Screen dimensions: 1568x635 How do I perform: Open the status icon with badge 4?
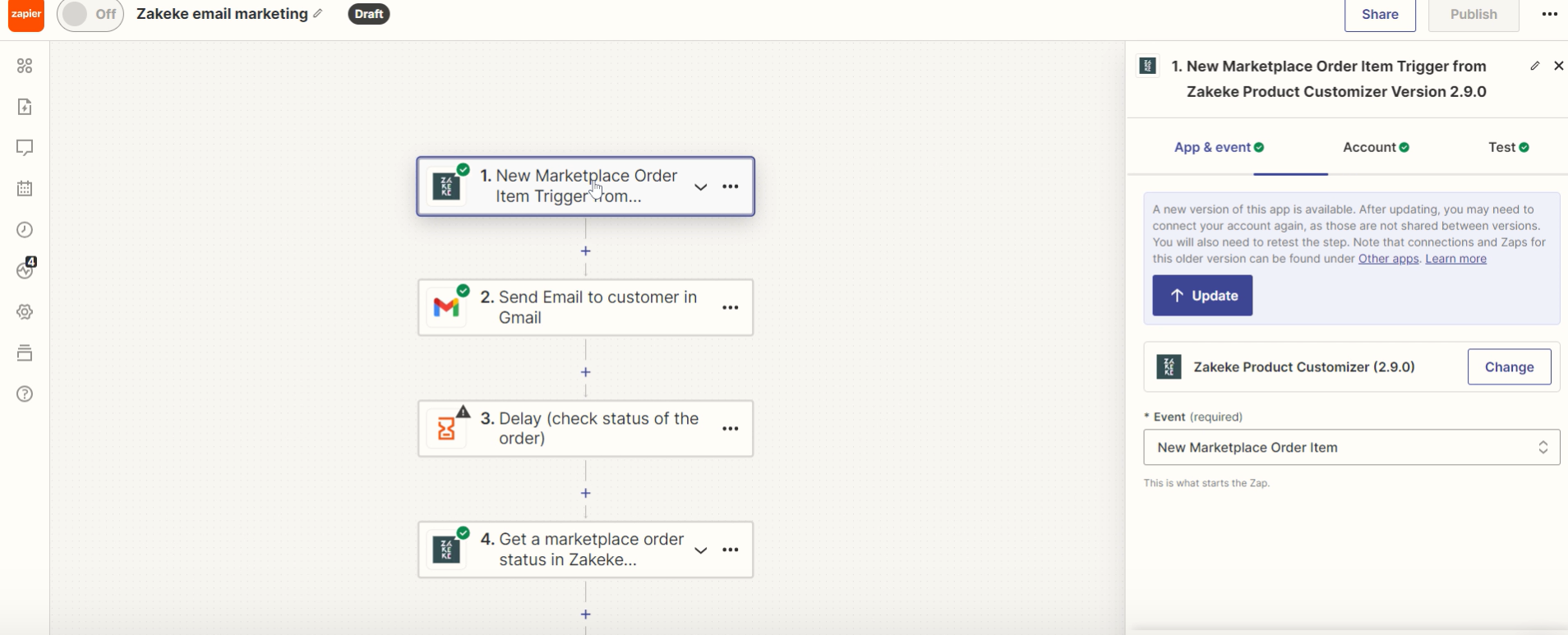(26, 269)
